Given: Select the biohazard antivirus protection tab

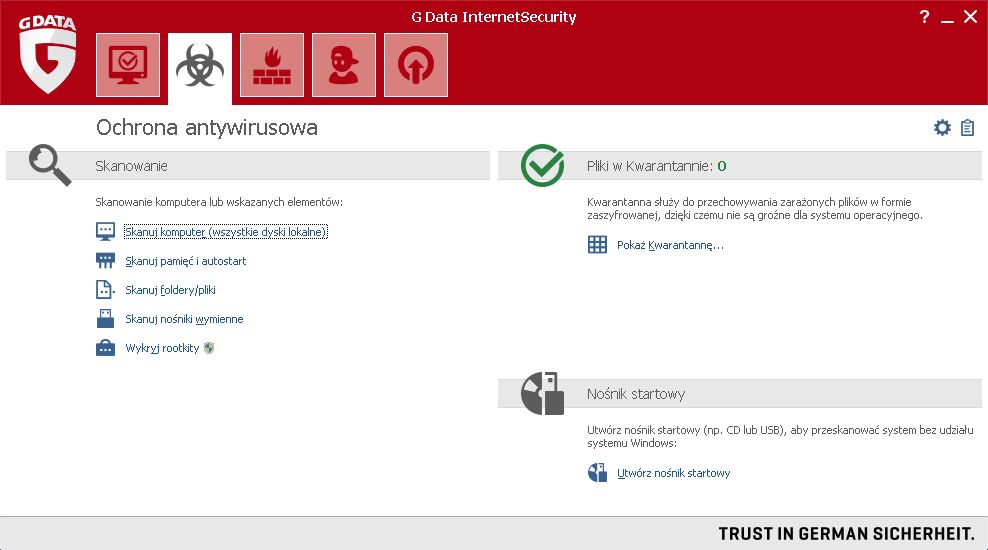Looking at the screenshot, I should 200,66.
